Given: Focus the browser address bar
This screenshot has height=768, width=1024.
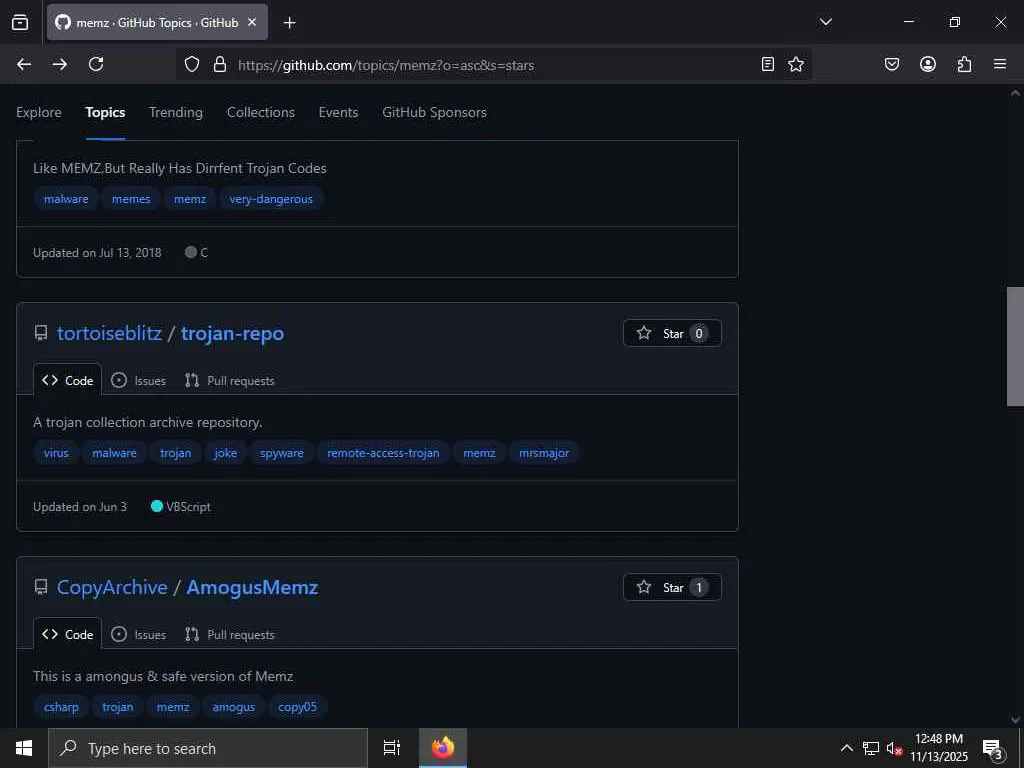Looking at the screenshot, I should tap(496, 65).
